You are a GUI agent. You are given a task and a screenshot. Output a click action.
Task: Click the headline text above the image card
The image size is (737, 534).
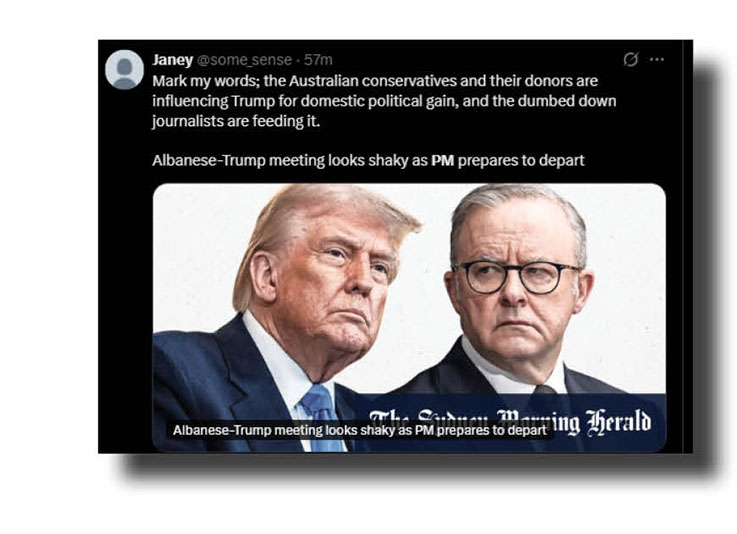point(368,160)
